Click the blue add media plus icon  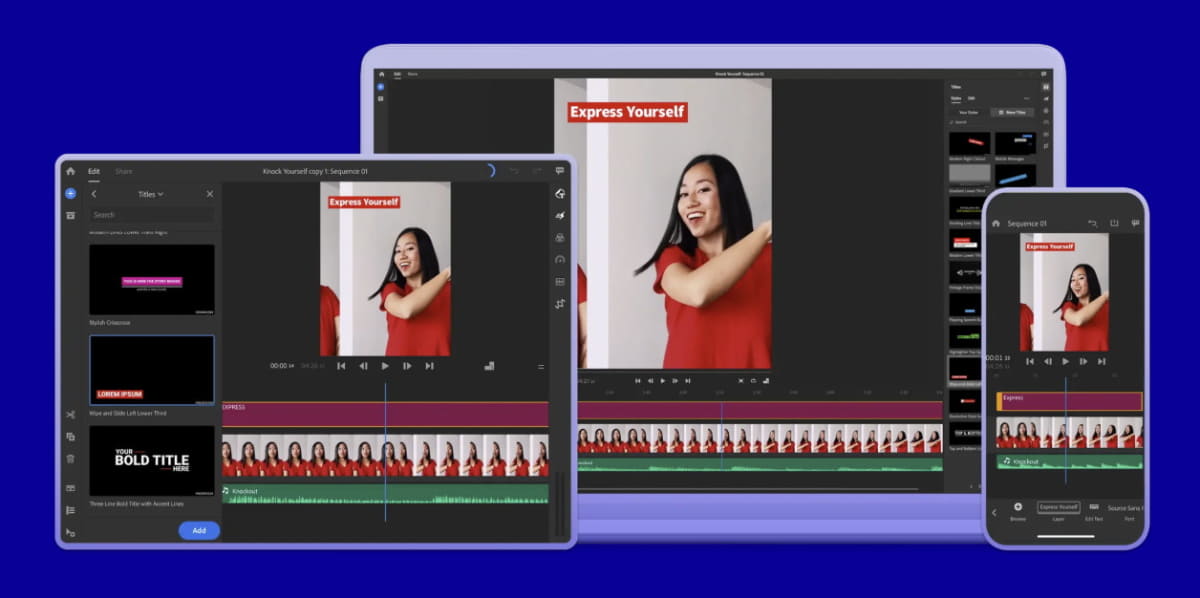coord(70,193)
